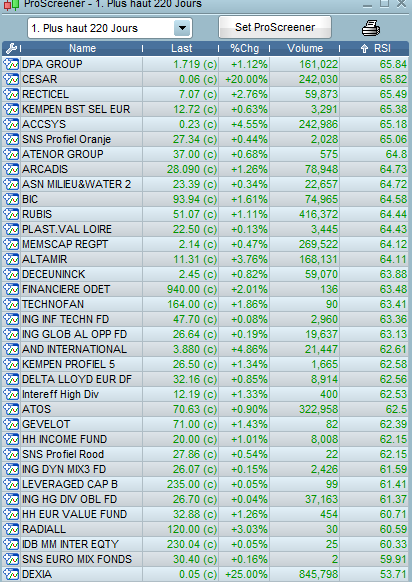Click RADIALL change value +3.03%
Image resolution: width=412 pixels, height=582 pixels.
click(x=249, y=529)
